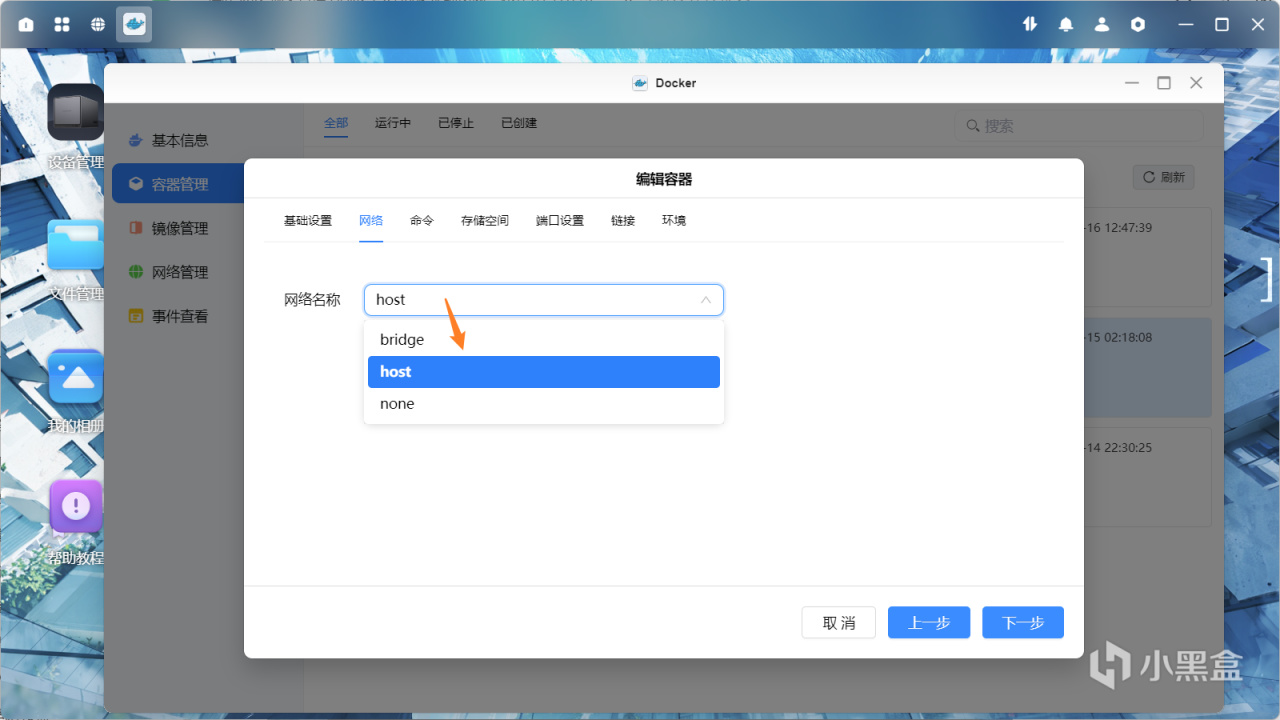The height and width of the screenshot is (720, 1280).
Task: Choose bridge from the network list
Action: click(x=544, y=340)
